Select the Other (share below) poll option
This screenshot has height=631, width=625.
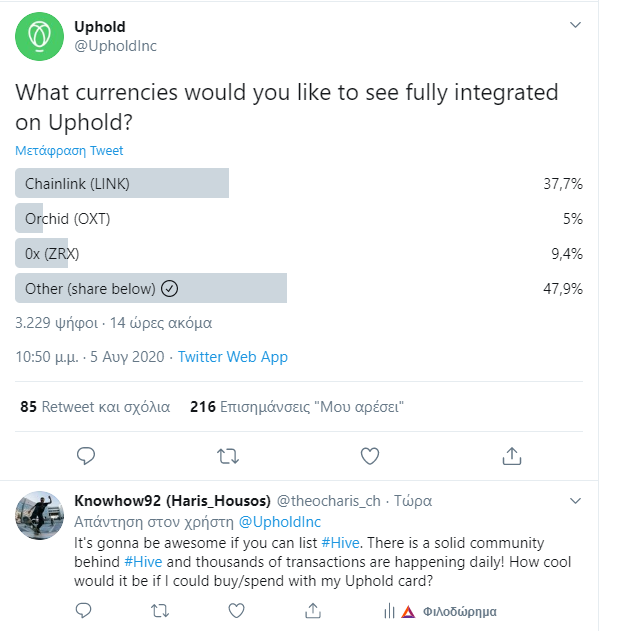point(299,288)
